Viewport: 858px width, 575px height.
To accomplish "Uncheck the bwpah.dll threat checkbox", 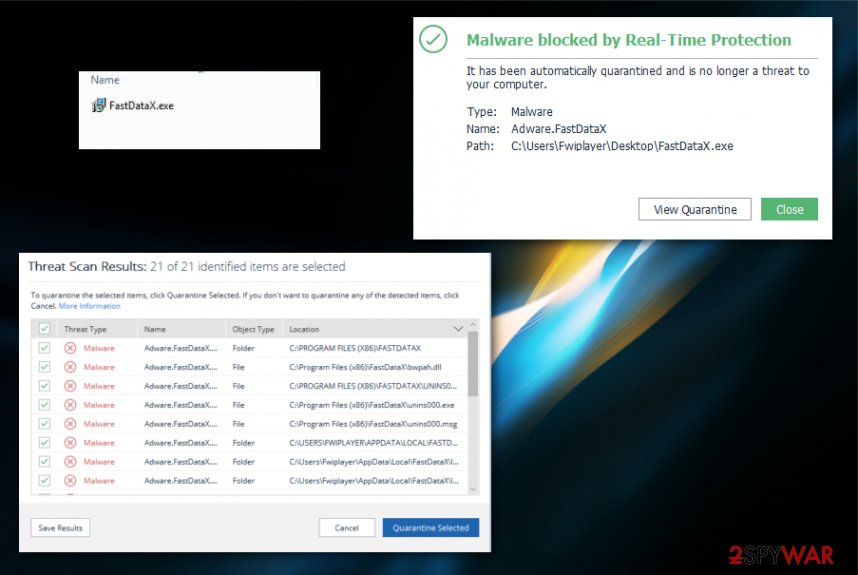I will [x=44, y=367].
